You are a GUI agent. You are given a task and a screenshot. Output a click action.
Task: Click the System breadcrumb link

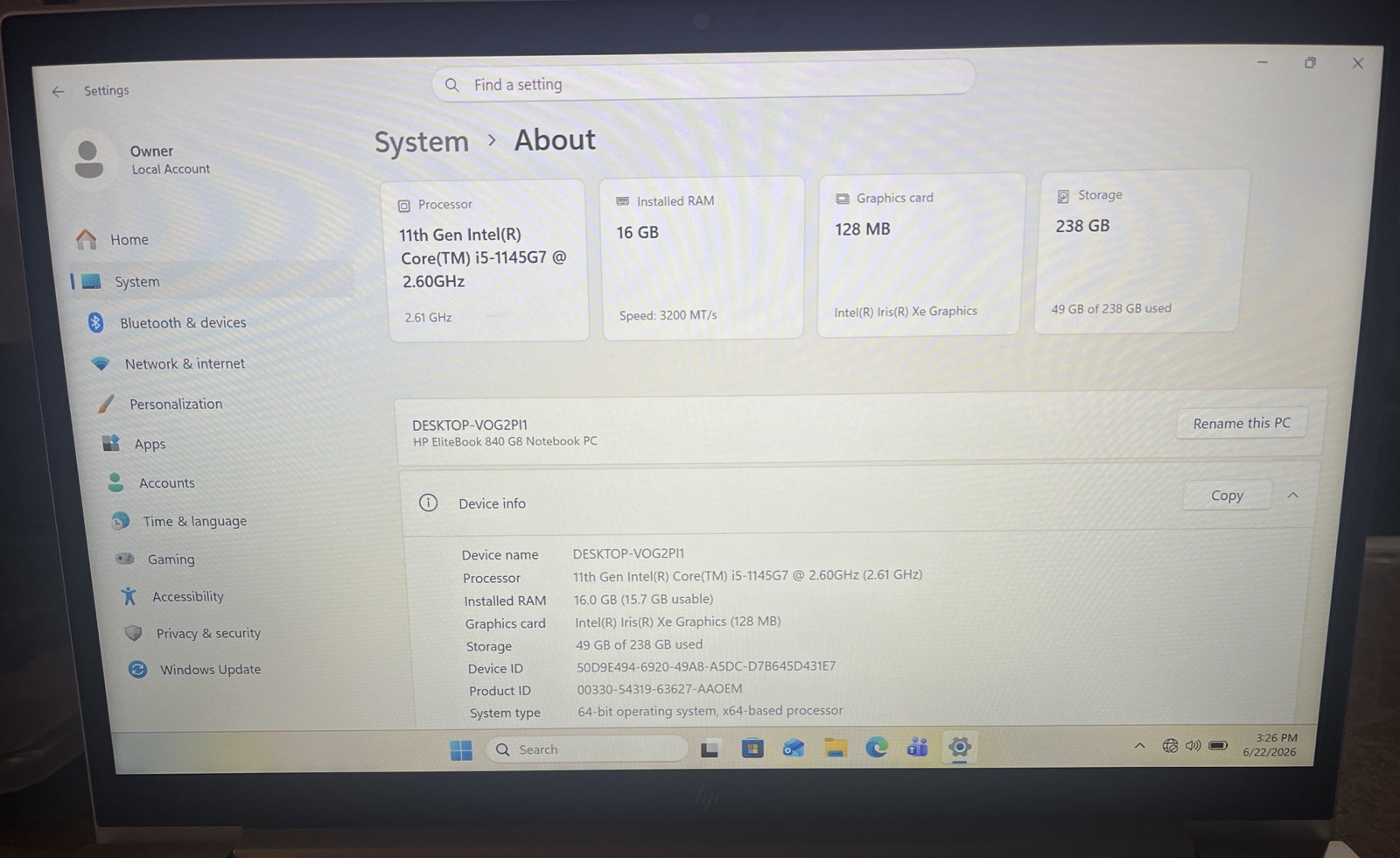point(422,142)
